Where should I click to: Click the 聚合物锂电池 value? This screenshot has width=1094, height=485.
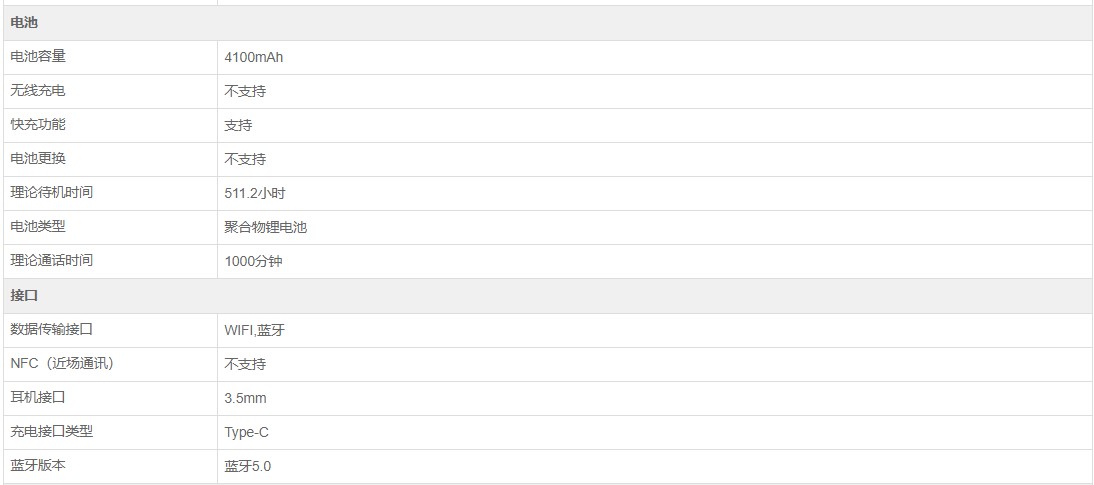tap(266, 227)
